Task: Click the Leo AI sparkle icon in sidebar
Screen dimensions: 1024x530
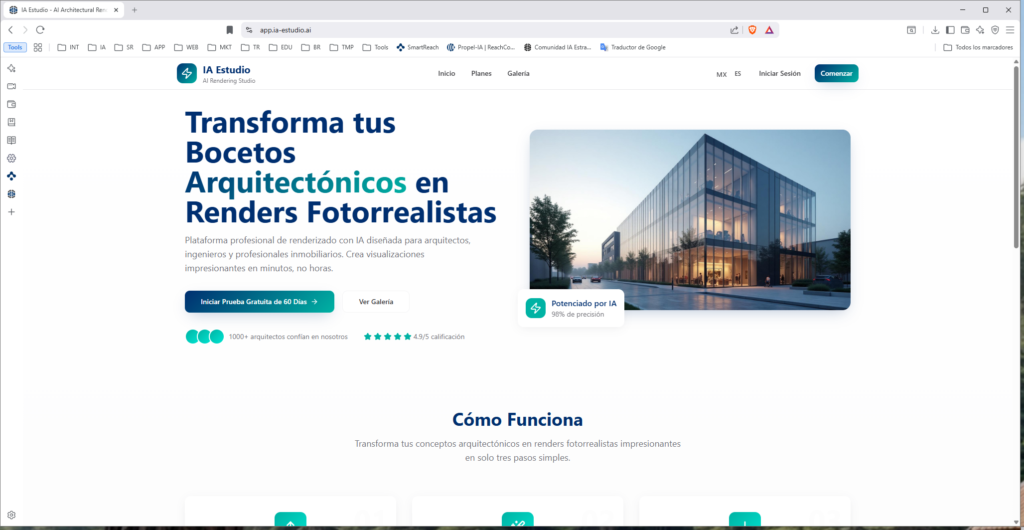Action: (x=12, y=68)
